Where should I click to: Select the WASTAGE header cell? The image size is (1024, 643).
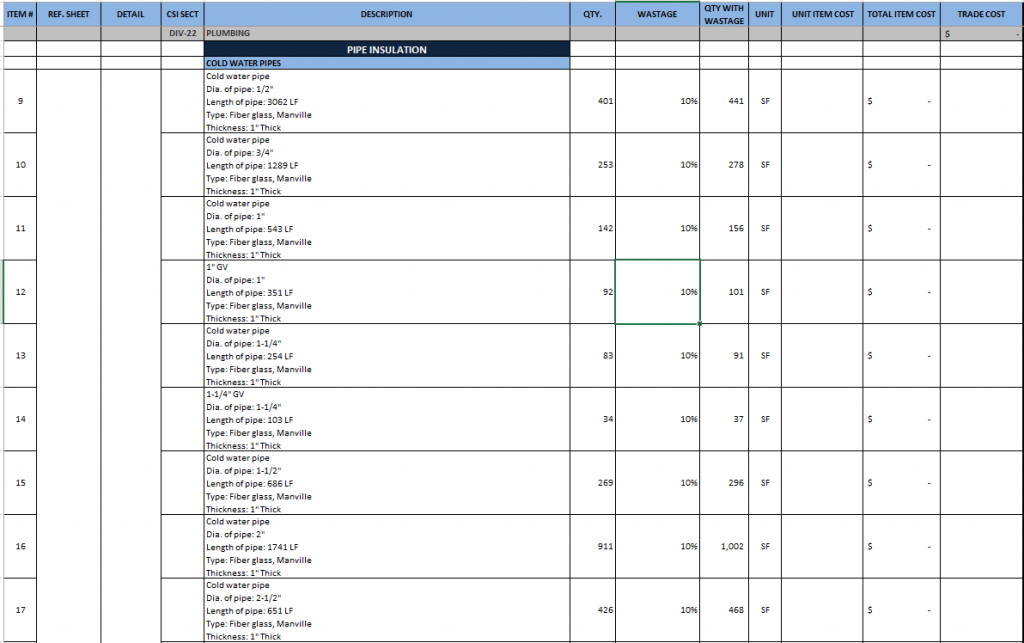click(657, 14)
